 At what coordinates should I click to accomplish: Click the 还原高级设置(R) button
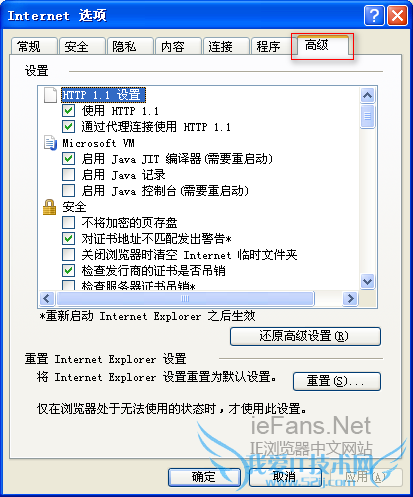[305, 336]
